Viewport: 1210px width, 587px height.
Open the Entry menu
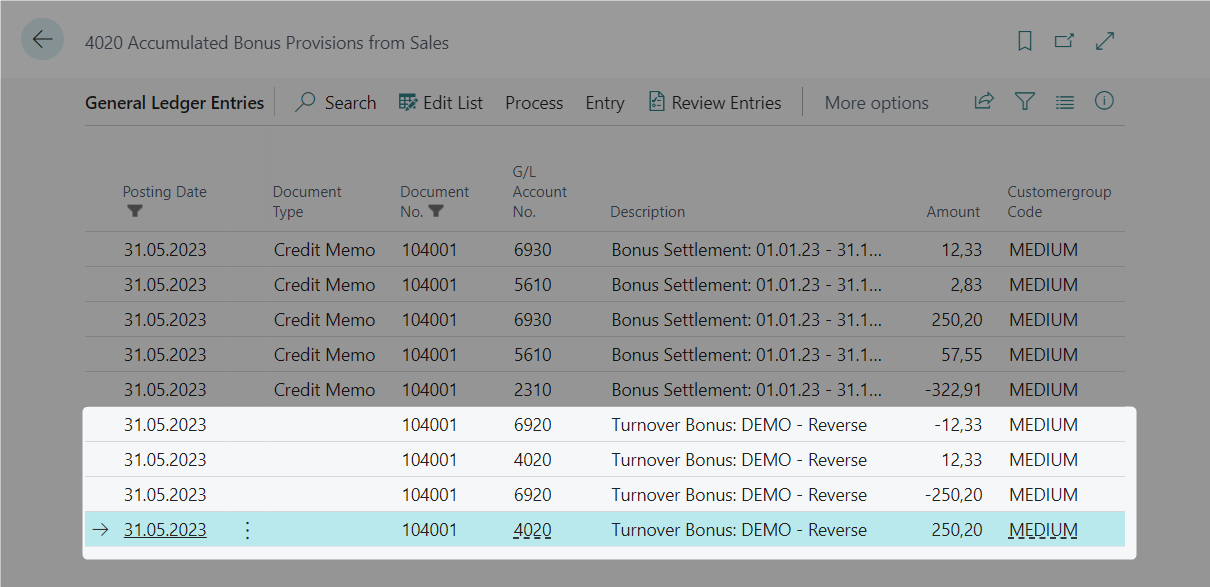click(604, 102)
